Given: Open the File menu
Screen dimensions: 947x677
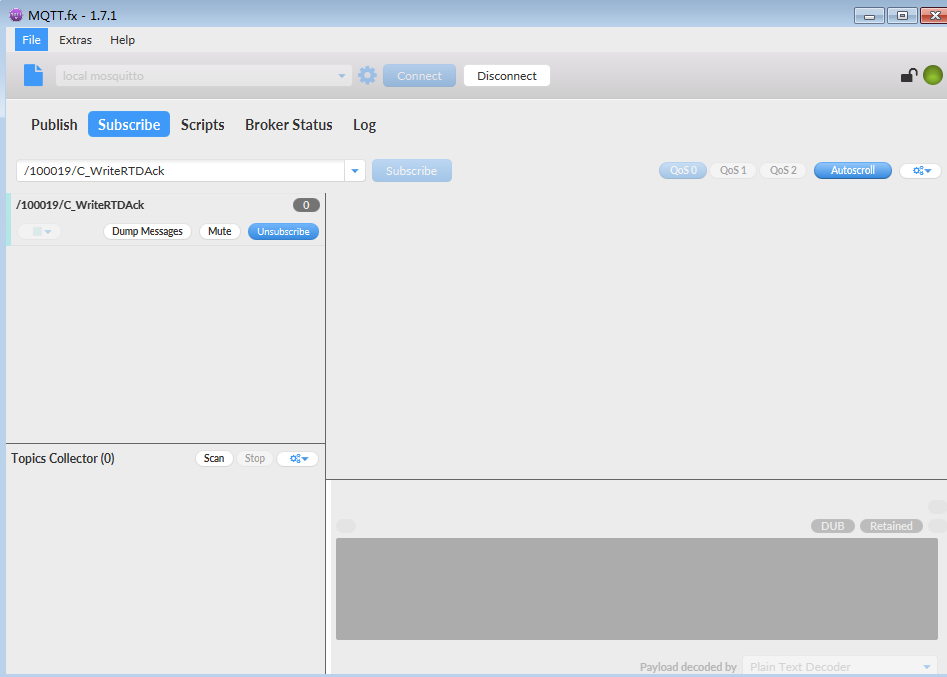Looking at the screenshot, I should tap(31, 40).
